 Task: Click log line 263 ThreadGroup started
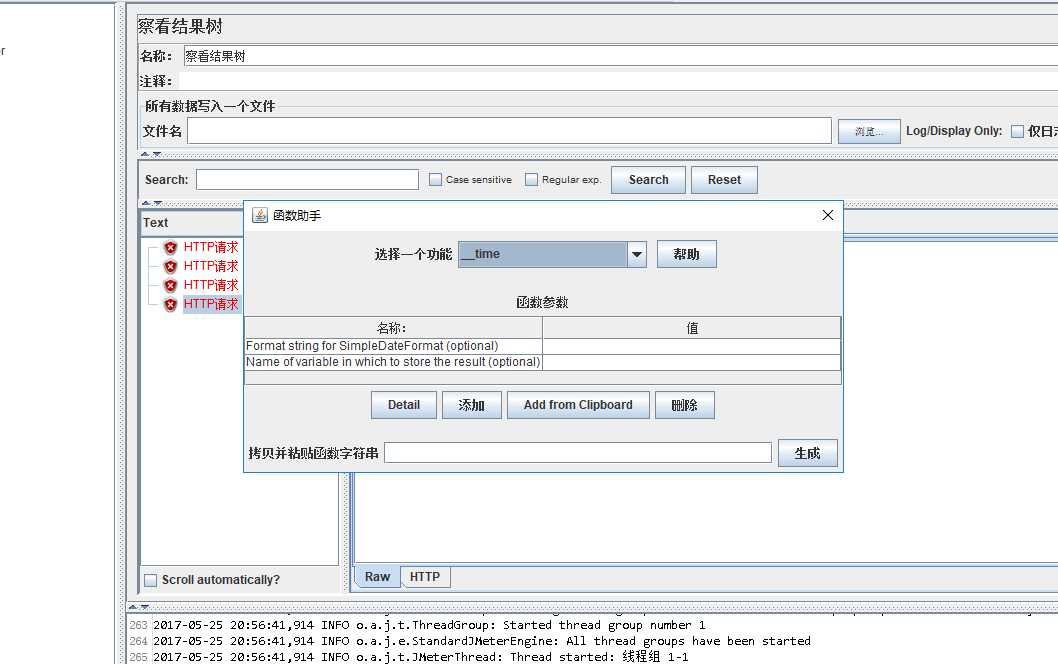(x=429, y=625)
